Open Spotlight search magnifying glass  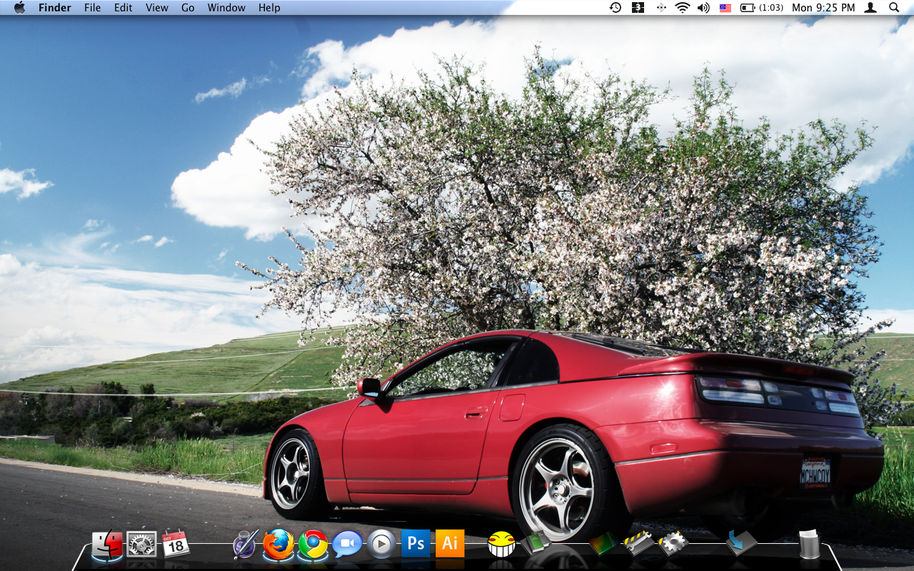(894, 8)
